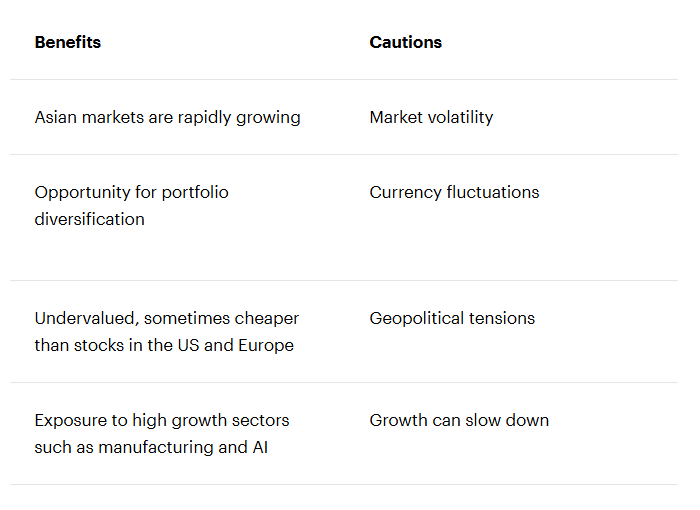Select the 'Asian markets are rapidly growing' cell

tap(167, 117)
